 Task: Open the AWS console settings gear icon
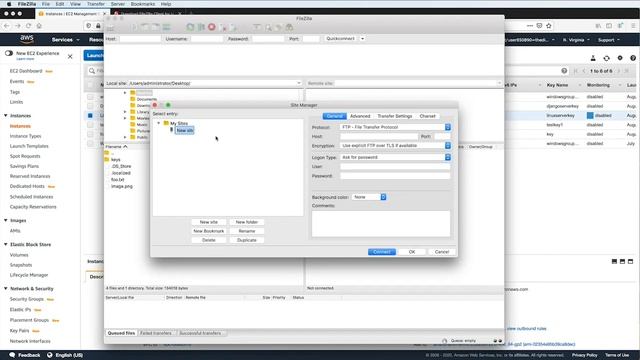tap(620, 58)
